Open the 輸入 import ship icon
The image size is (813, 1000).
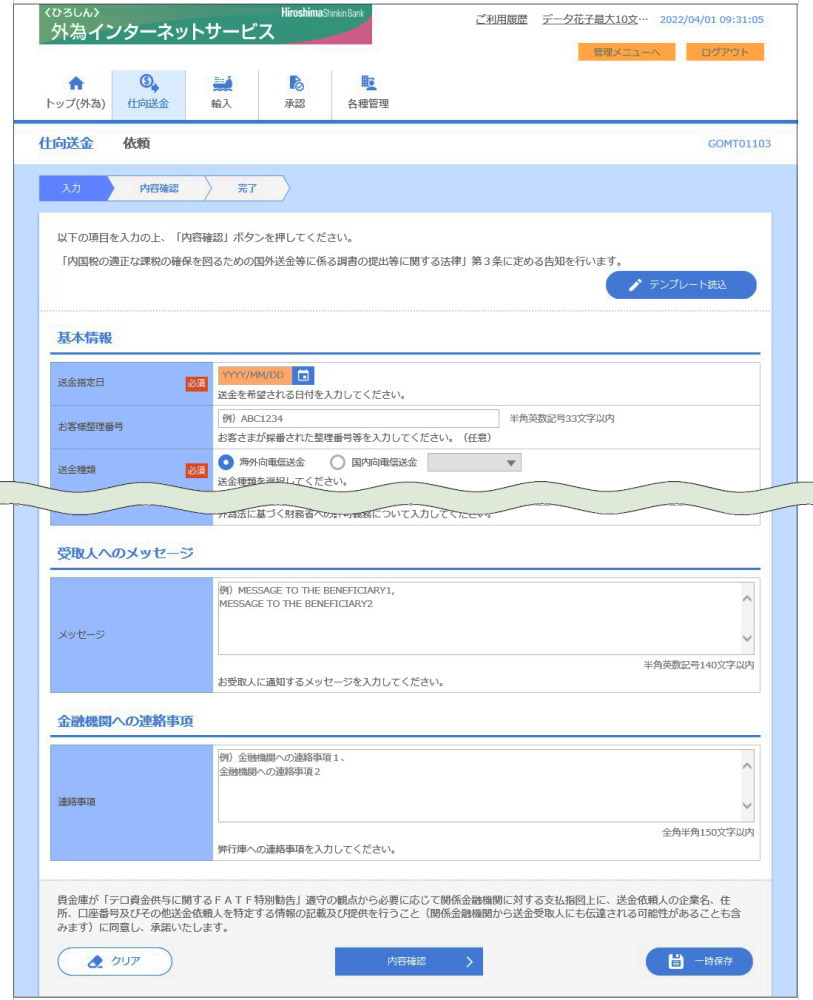pos(221,85)
